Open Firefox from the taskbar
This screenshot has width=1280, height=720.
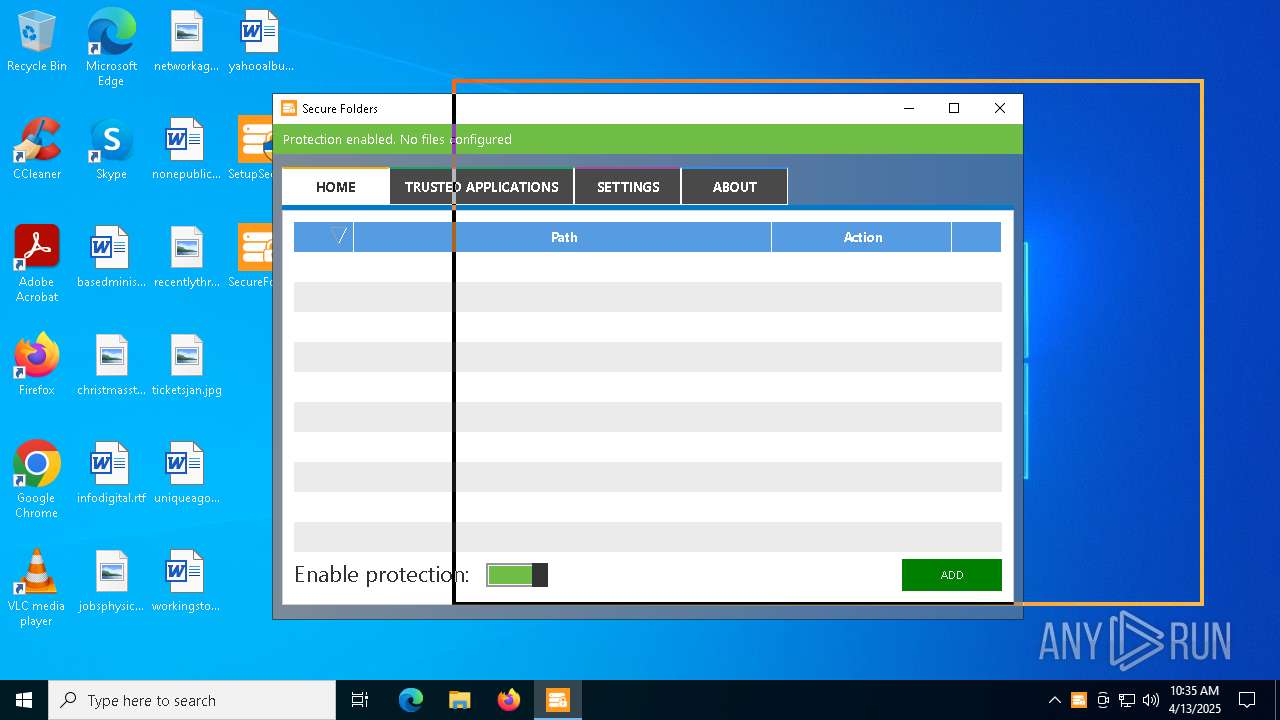pos(509,700)
